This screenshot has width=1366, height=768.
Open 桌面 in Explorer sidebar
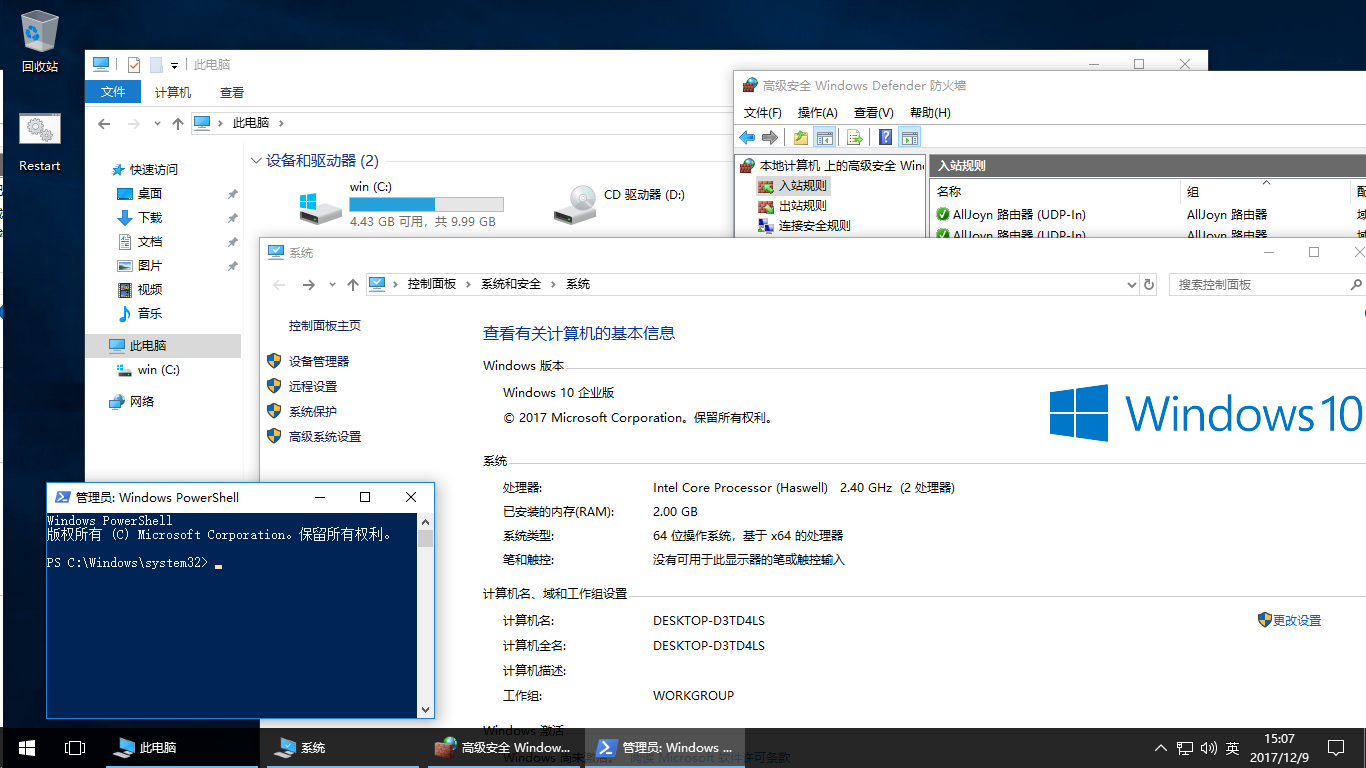click(x=139, y=193)
